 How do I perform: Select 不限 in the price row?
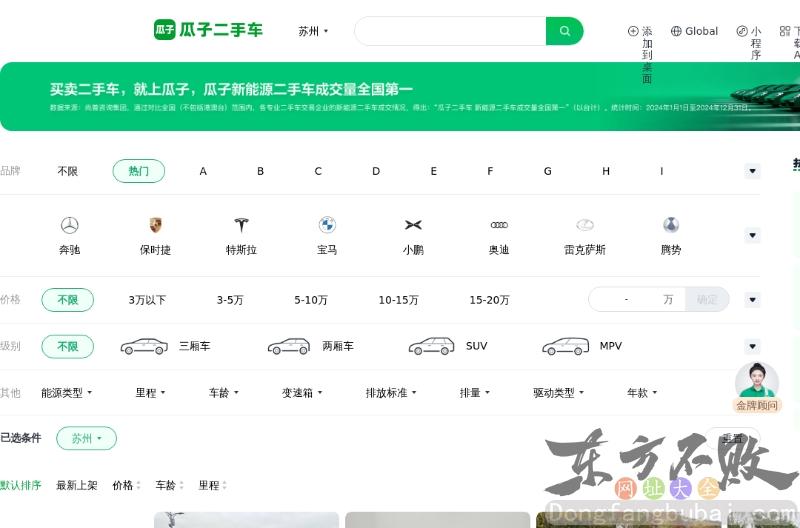(67, 300)
